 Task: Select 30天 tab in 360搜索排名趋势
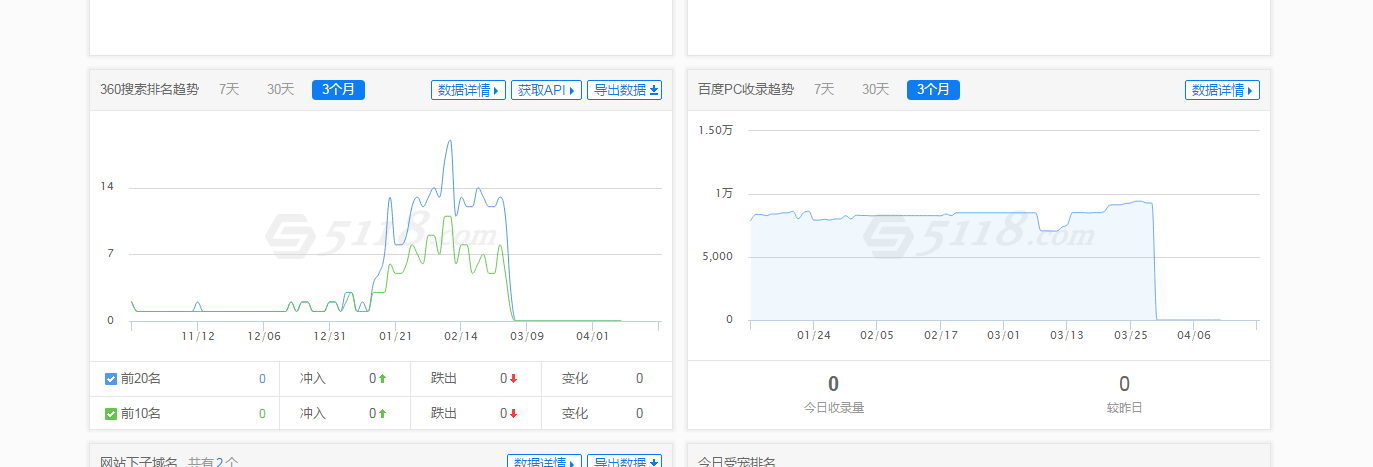tap(280, 89)
